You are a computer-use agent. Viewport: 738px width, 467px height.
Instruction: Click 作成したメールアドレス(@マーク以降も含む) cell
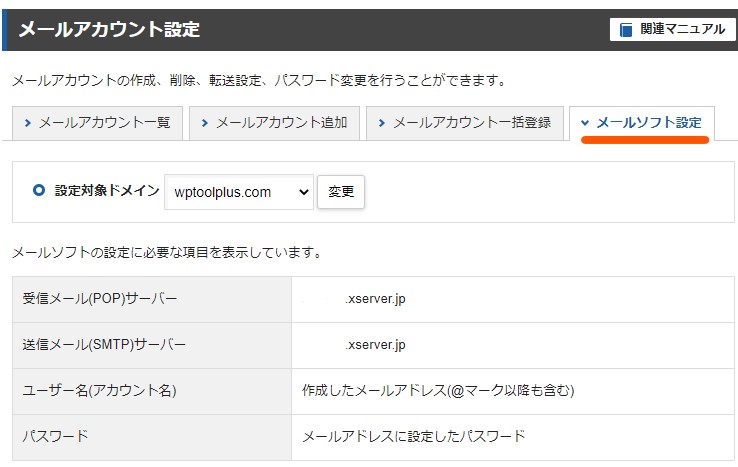tap(438, 390)
